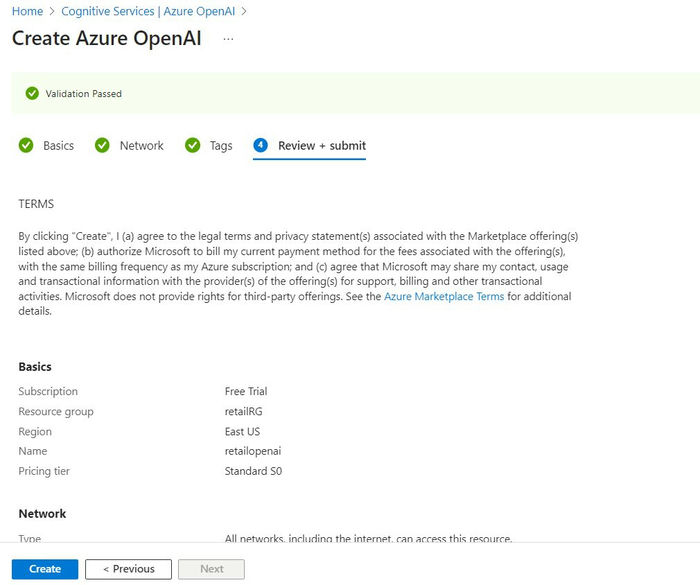Viewport: 700px width, 585px height.
Task: Open the ellipsis more options menu
Action: 228,39
